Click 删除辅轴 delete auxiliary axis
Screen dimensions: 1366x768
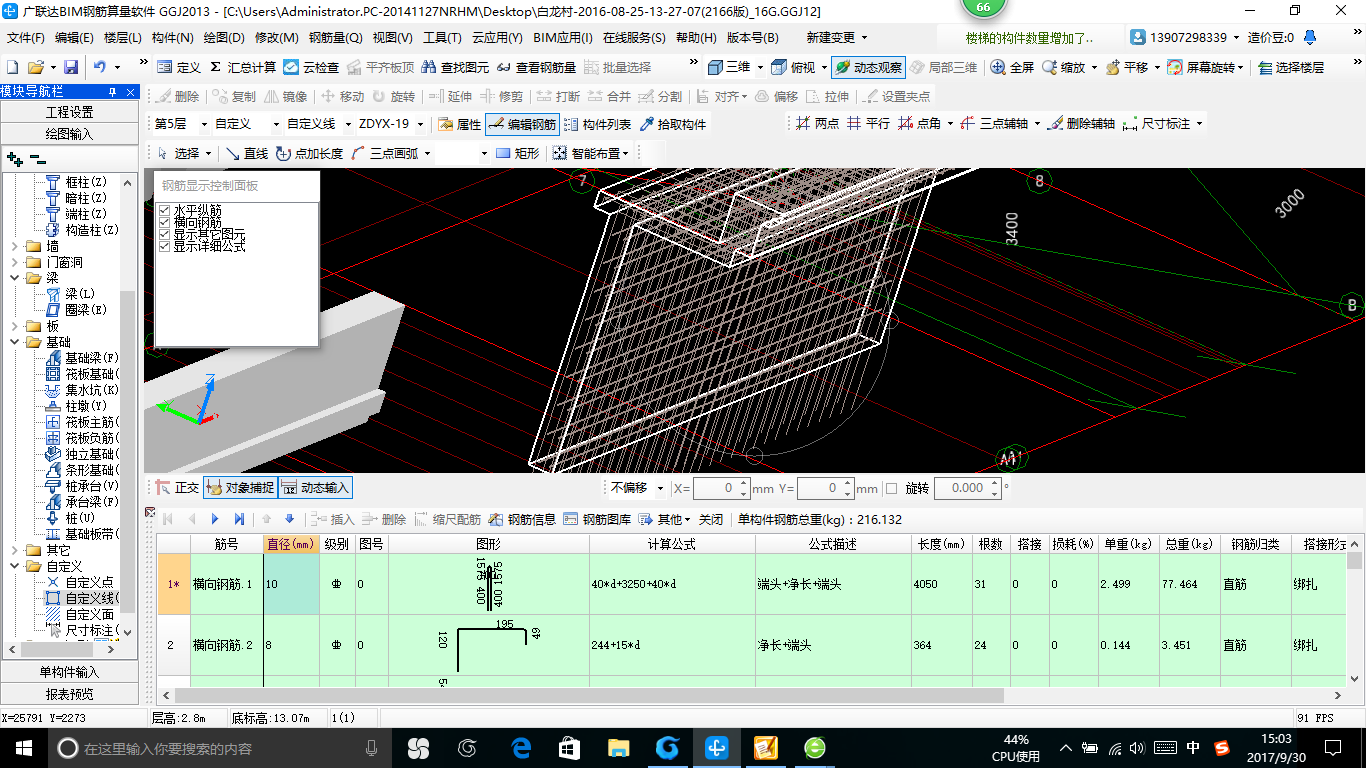pos(1080,124)
